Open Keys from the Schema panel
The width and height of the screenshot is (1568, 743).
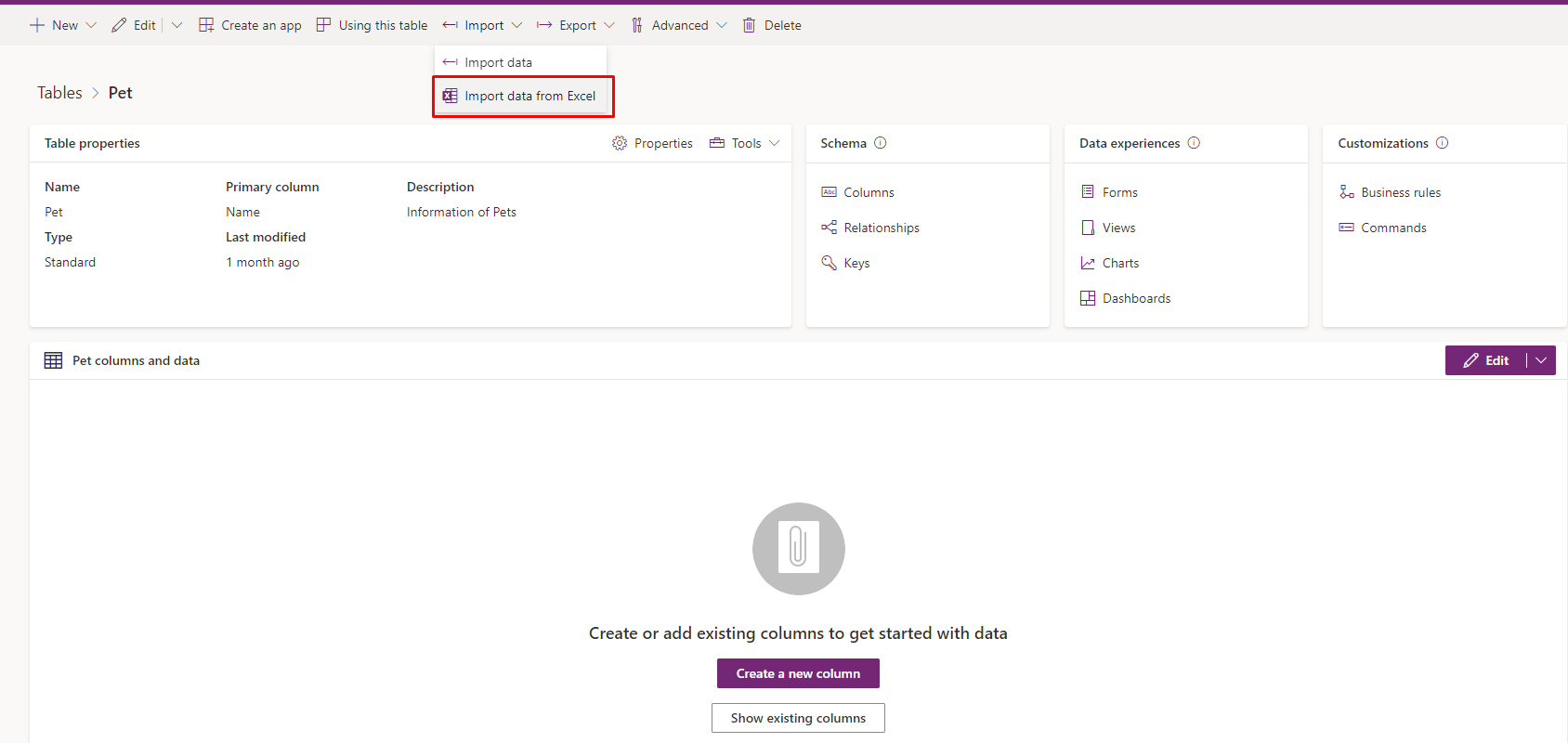coord(856,263)
